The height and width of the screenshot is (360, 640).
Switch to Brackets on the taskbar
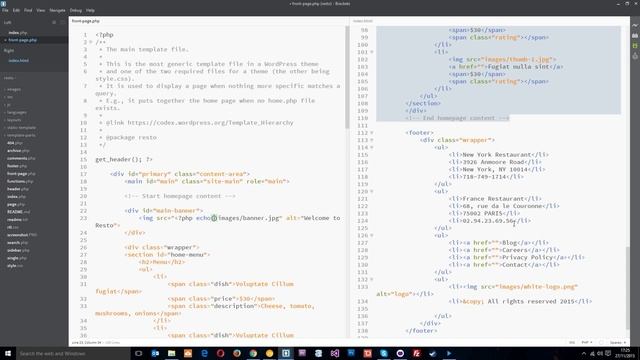(286, 353)
